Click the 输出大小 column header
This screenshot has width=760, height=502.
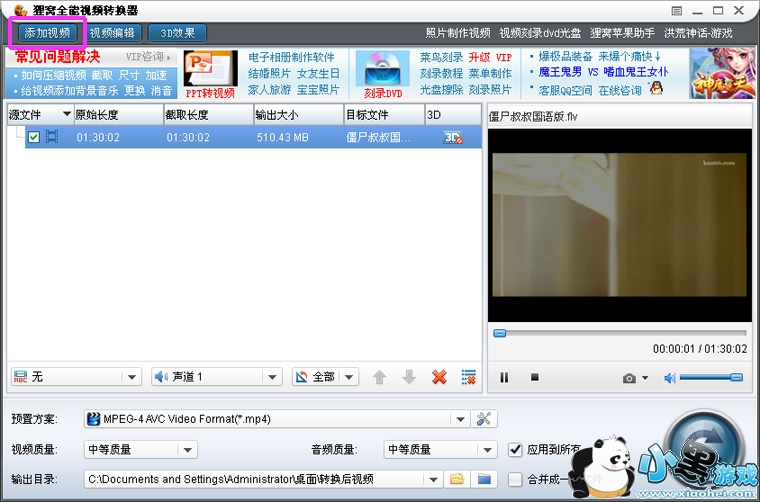click(299, 115)
